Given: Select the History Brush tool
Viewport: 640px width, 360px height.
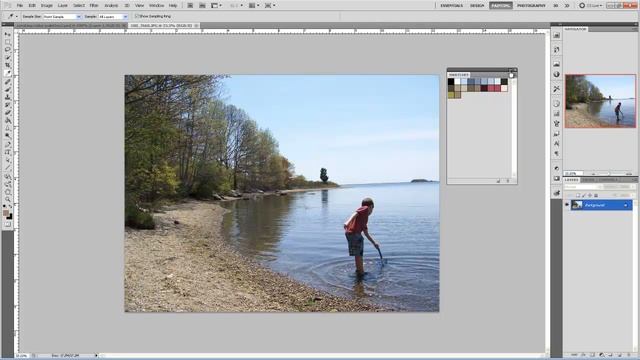Looking at the screenshot, I should 8,105.
